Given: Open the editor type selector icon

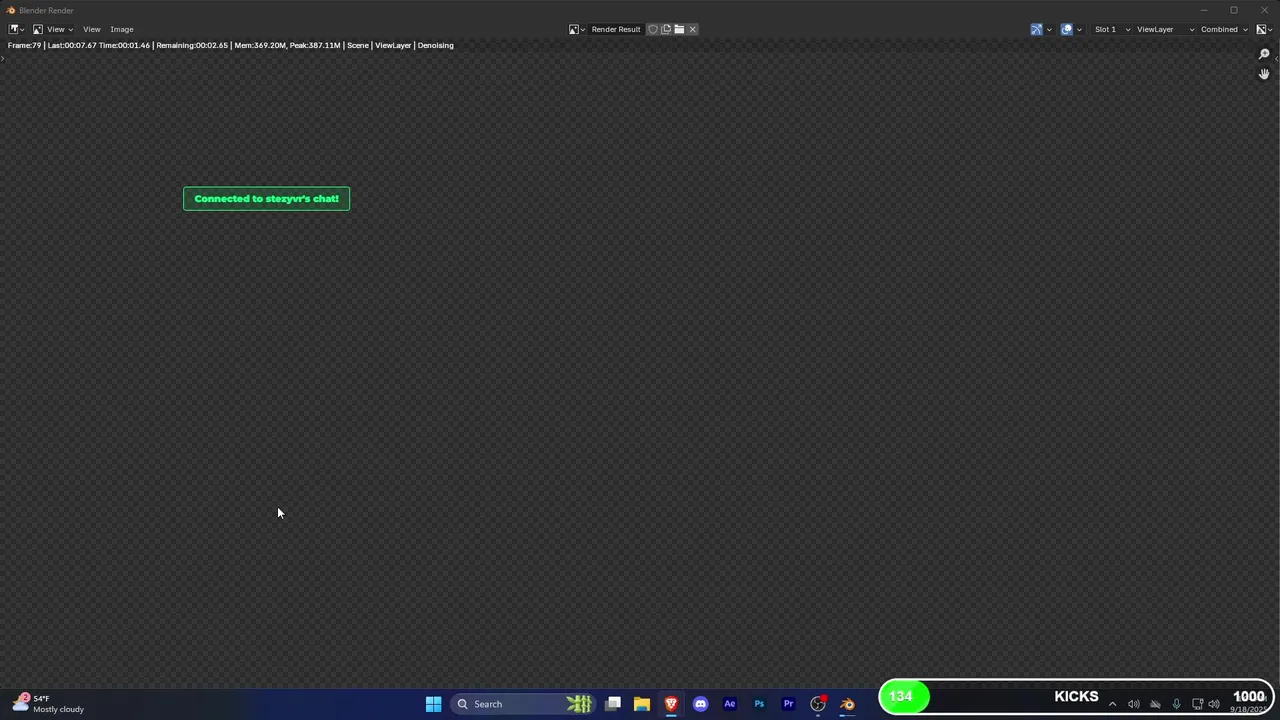Looking at the screenshot, I should [x=16, y=29].
